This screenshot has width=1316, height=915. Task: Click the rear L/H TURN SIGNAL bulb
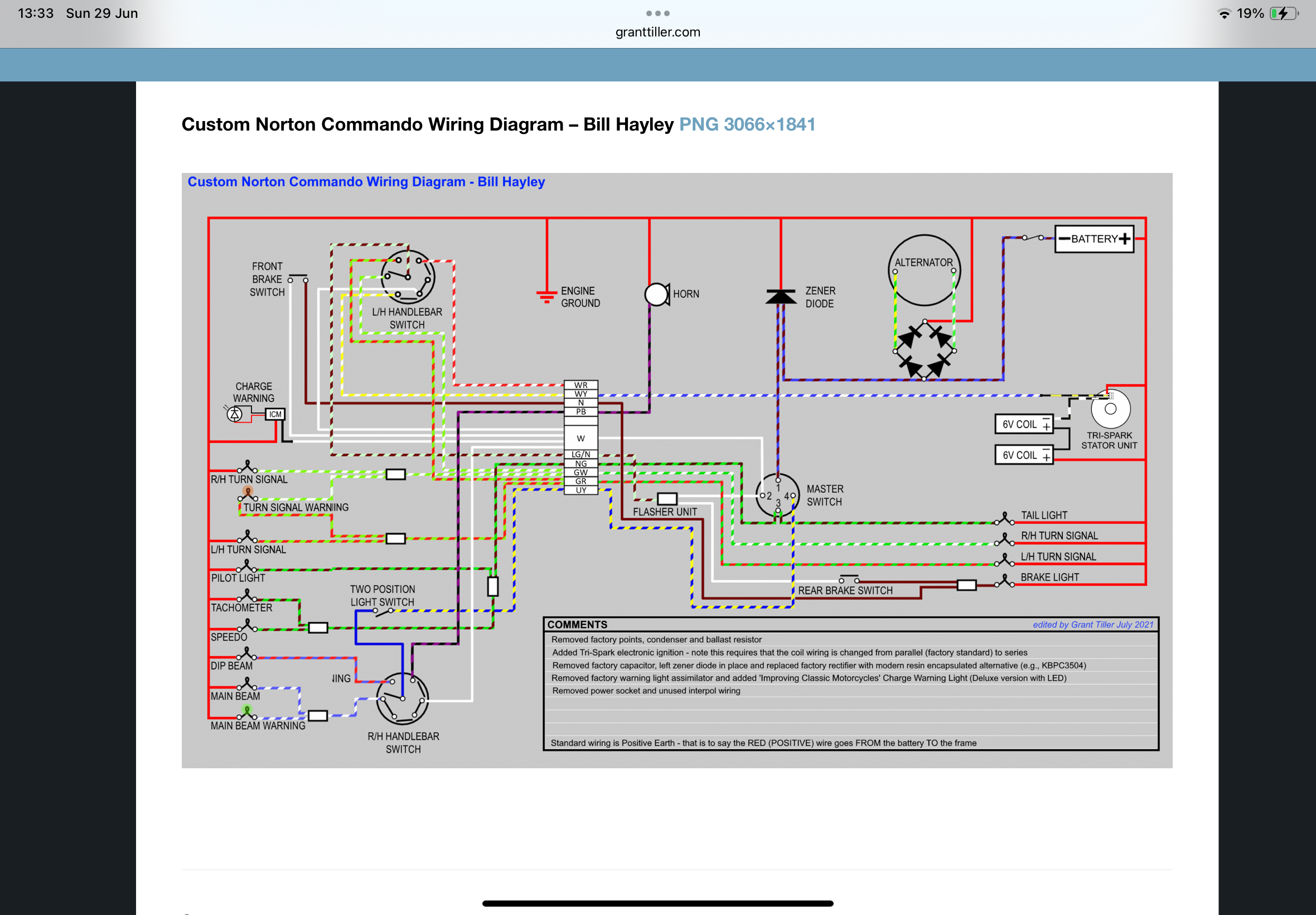1004,560
